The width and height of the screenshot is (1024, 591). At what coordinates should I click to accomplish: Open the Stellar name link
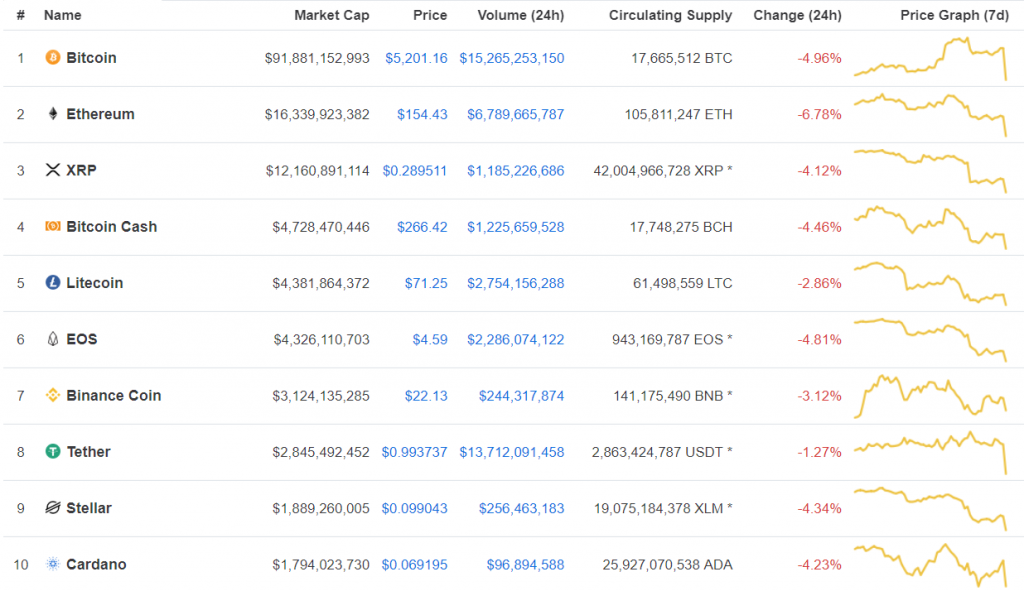click(89, 507)
